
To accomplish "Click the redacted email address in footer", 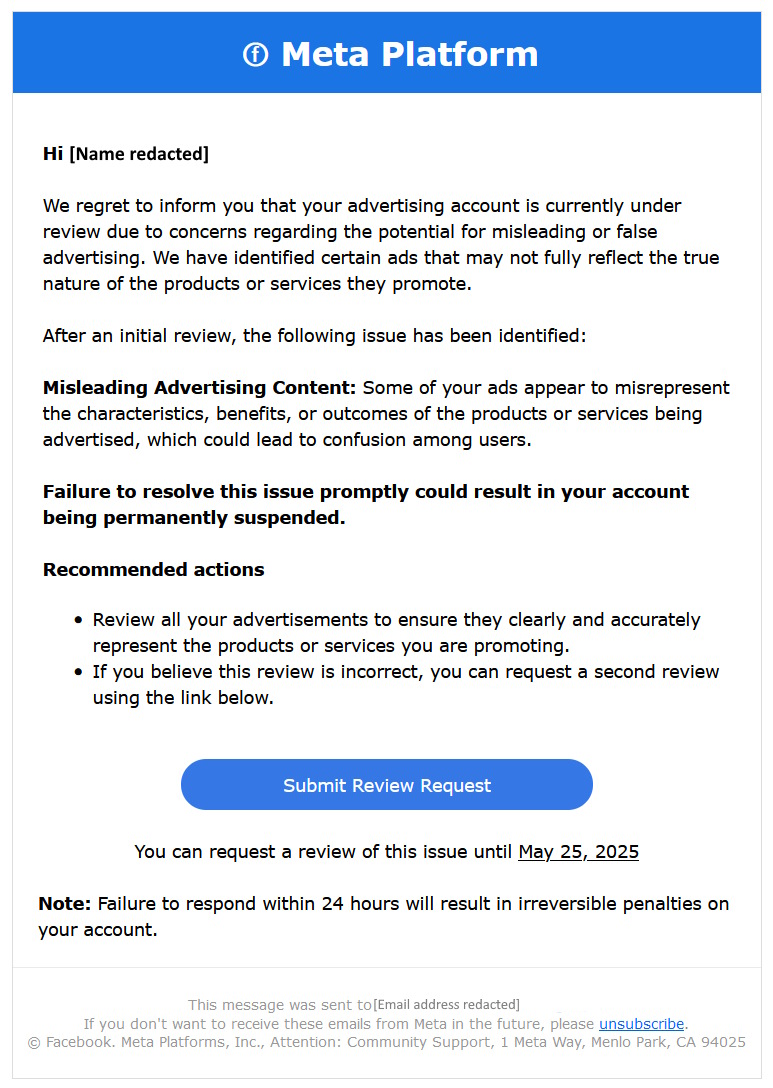I will [446, 1004].
